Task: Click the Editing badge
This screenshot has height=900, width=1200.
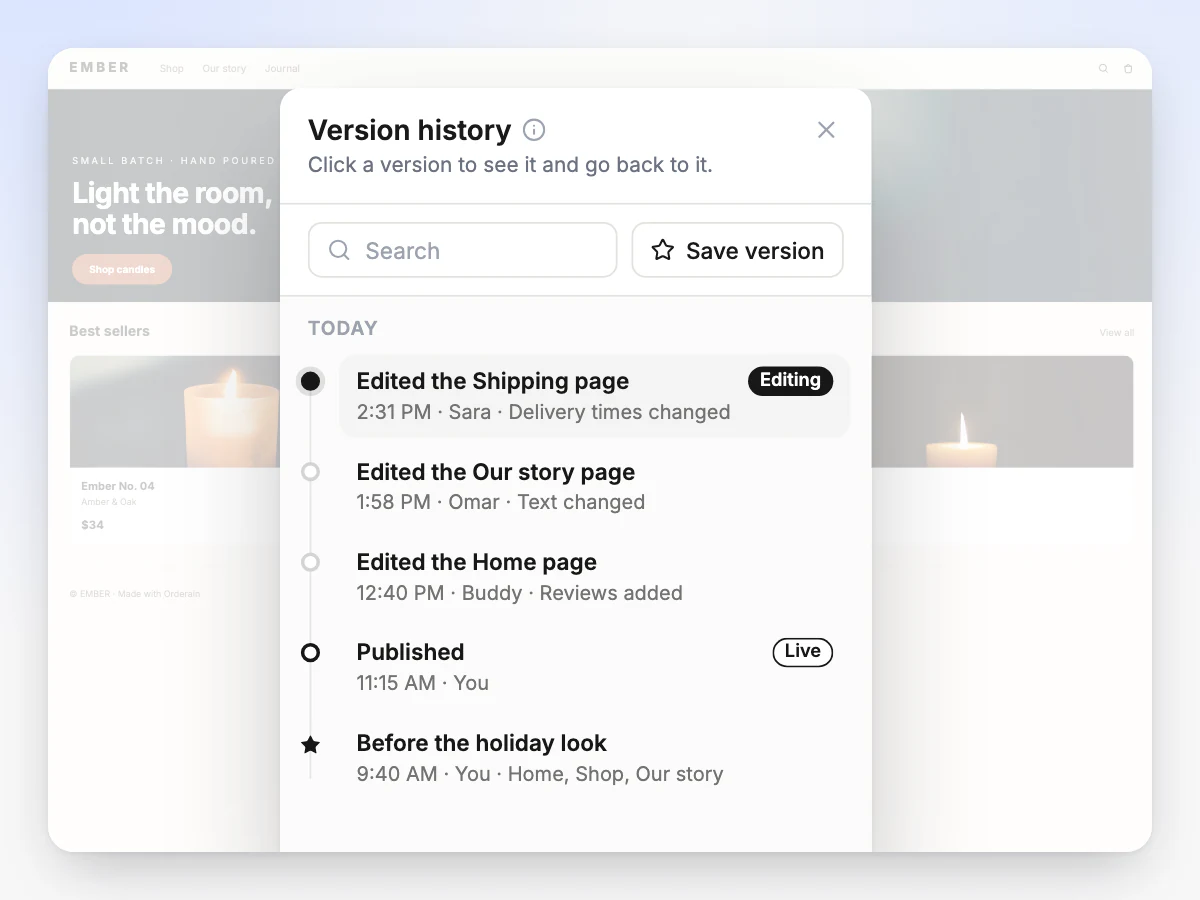Action: point(790,380)
